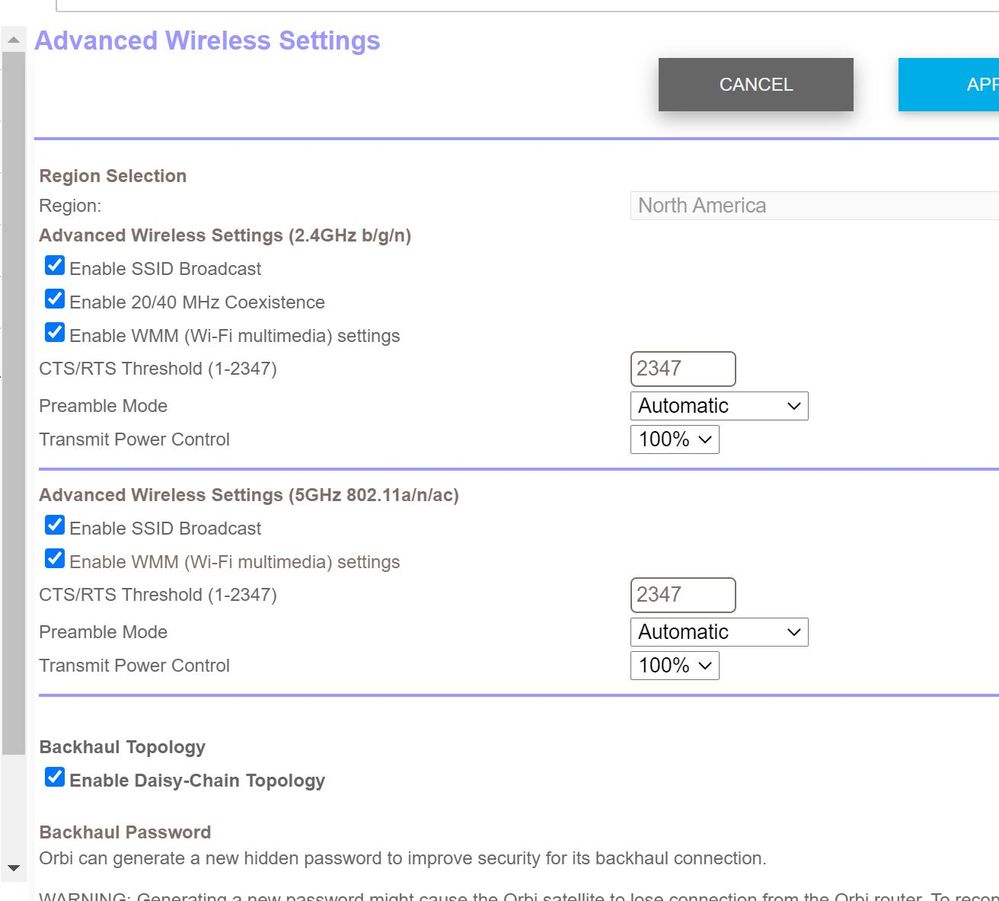The width and height of the screenshot is (999, 901).
Task: Click the scrollbar down arrow
Action: (14, 868)
